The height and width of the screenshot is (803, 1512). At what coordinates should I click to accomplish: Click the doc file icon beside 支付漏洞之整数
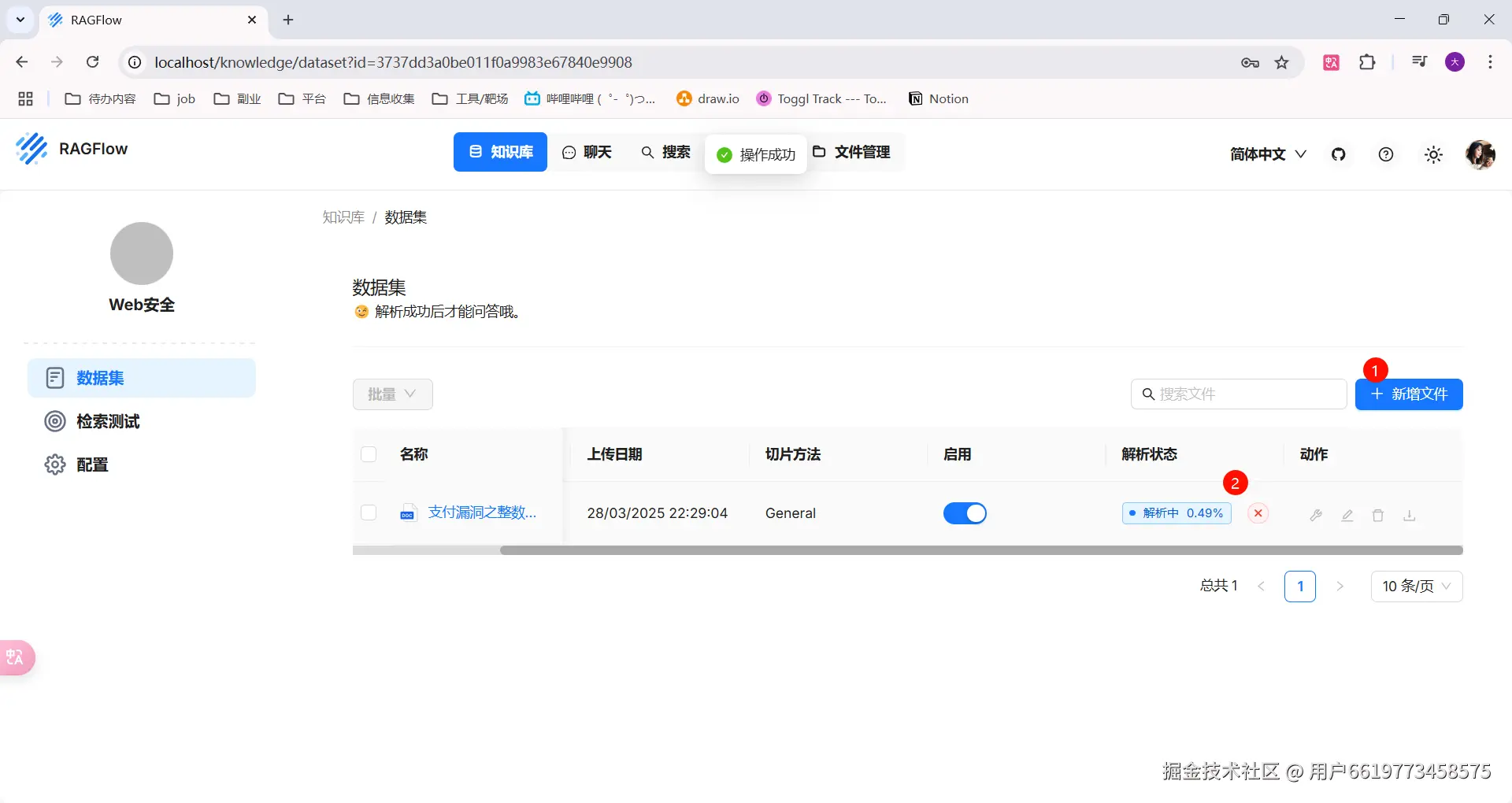407,513
